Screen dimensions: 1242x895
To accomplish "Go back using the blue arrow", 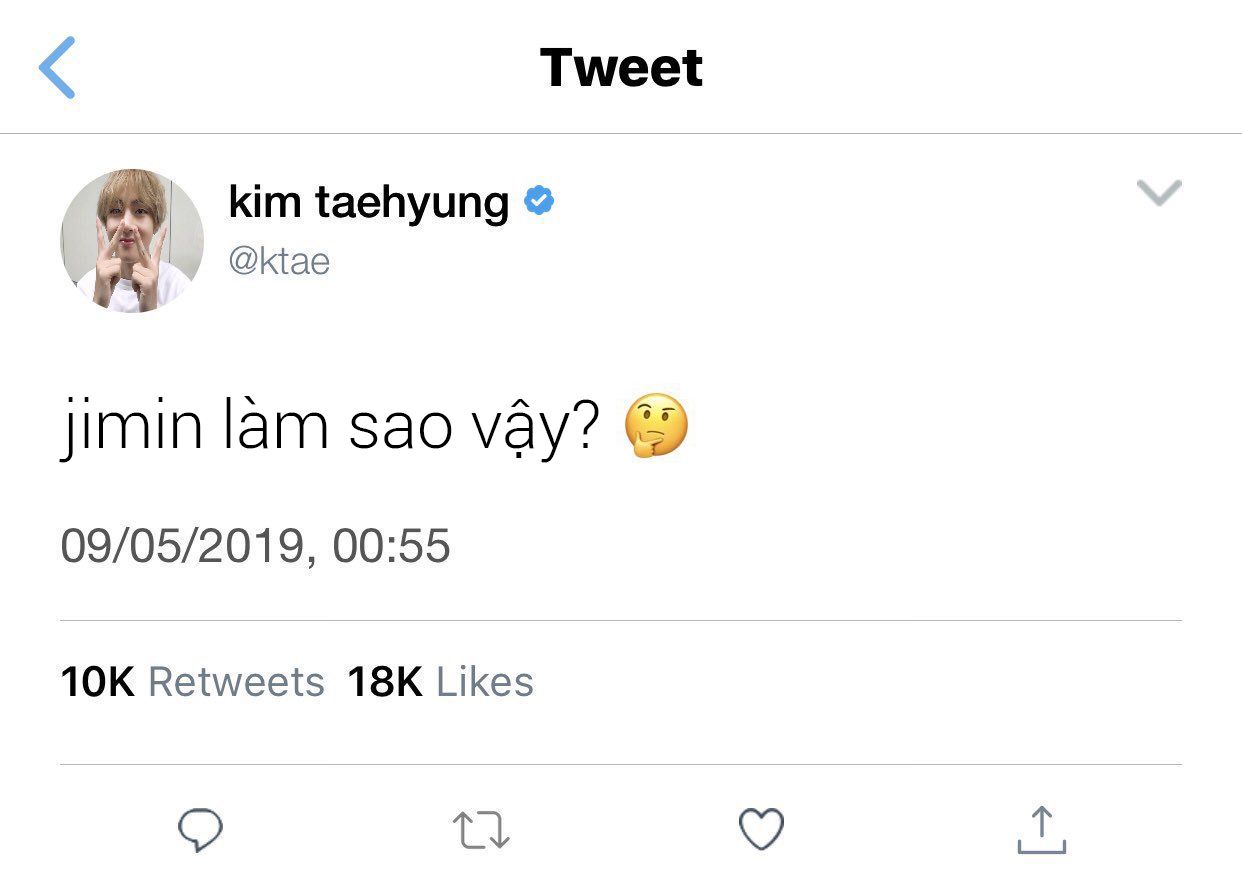I will pos(58,68).
